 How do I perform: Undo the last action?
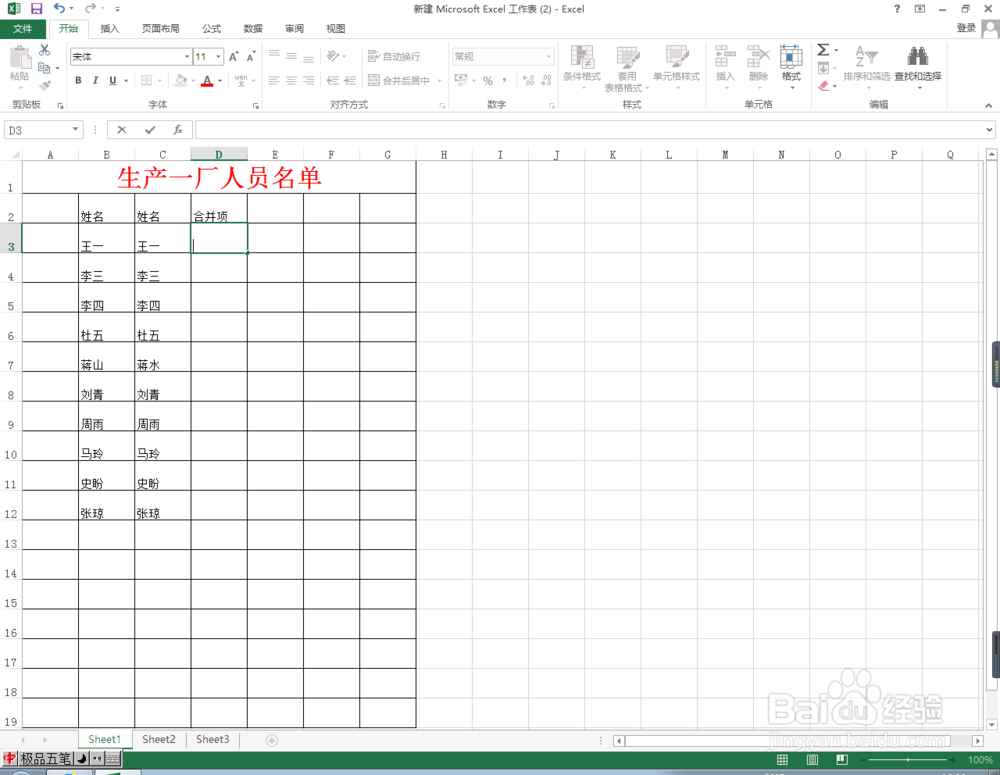click(59, 8)
